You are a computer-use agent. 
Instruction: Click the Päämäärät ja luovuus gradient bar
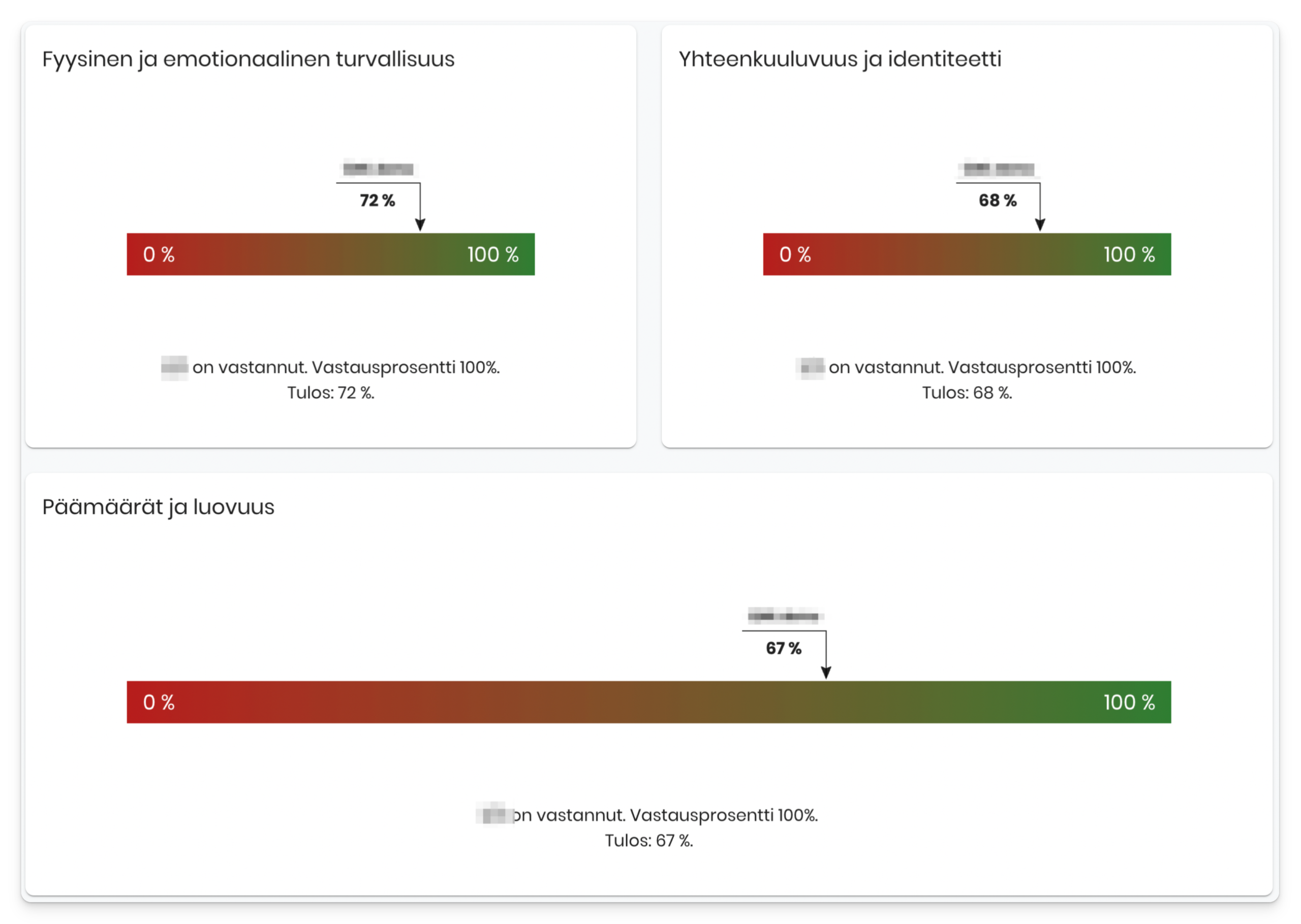pyautogui.click(x=649, y=702)
